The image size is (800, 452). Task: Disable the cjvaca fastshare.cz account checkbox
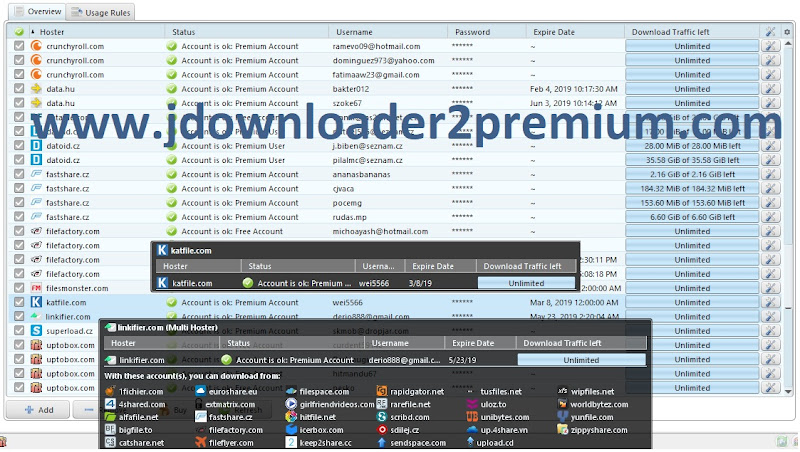click(x=19, y=188)
